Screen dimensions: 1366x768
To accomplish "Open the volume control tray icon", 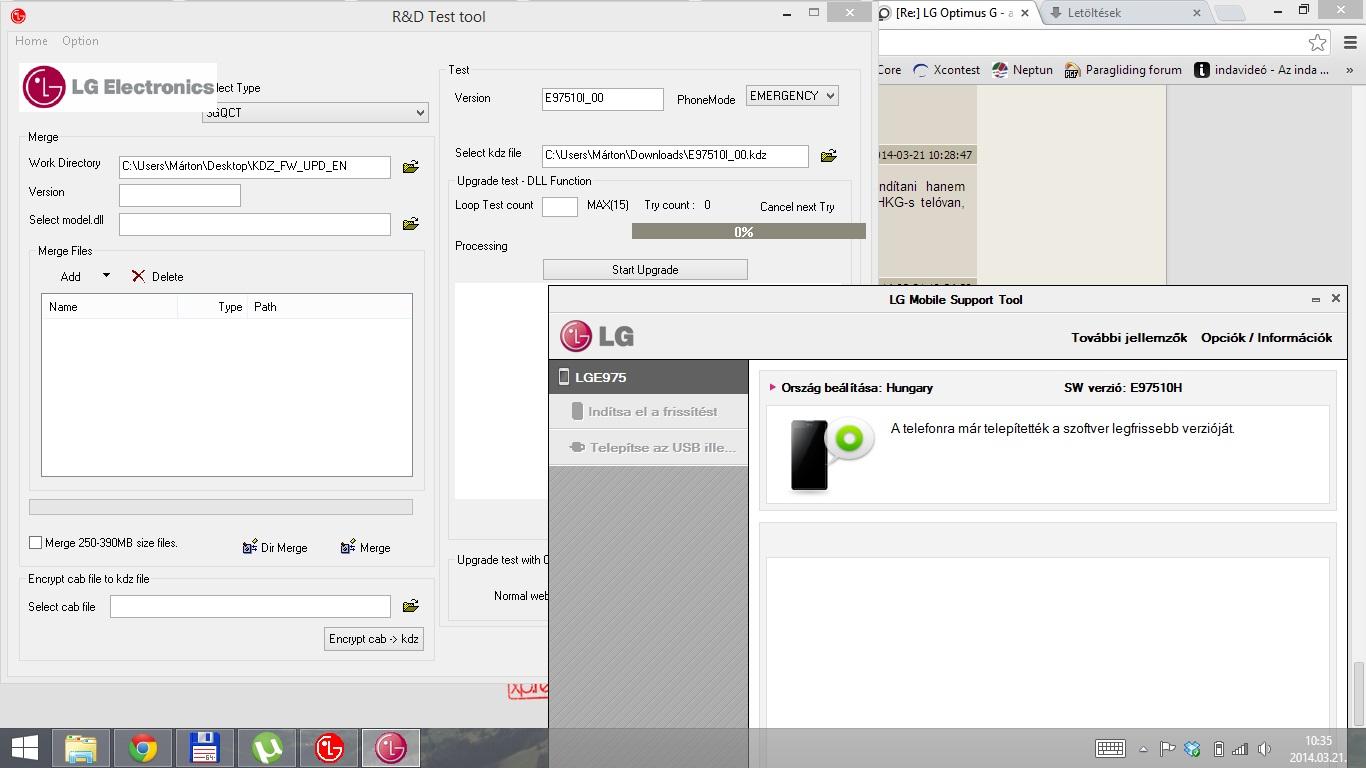I will point(1265,748).
